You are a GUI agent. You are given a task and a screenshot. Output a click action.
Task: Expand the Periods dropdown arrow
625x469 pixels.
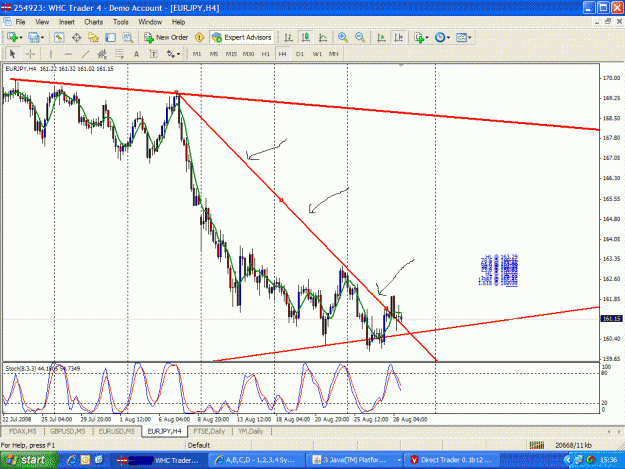(x=448, y=38)
